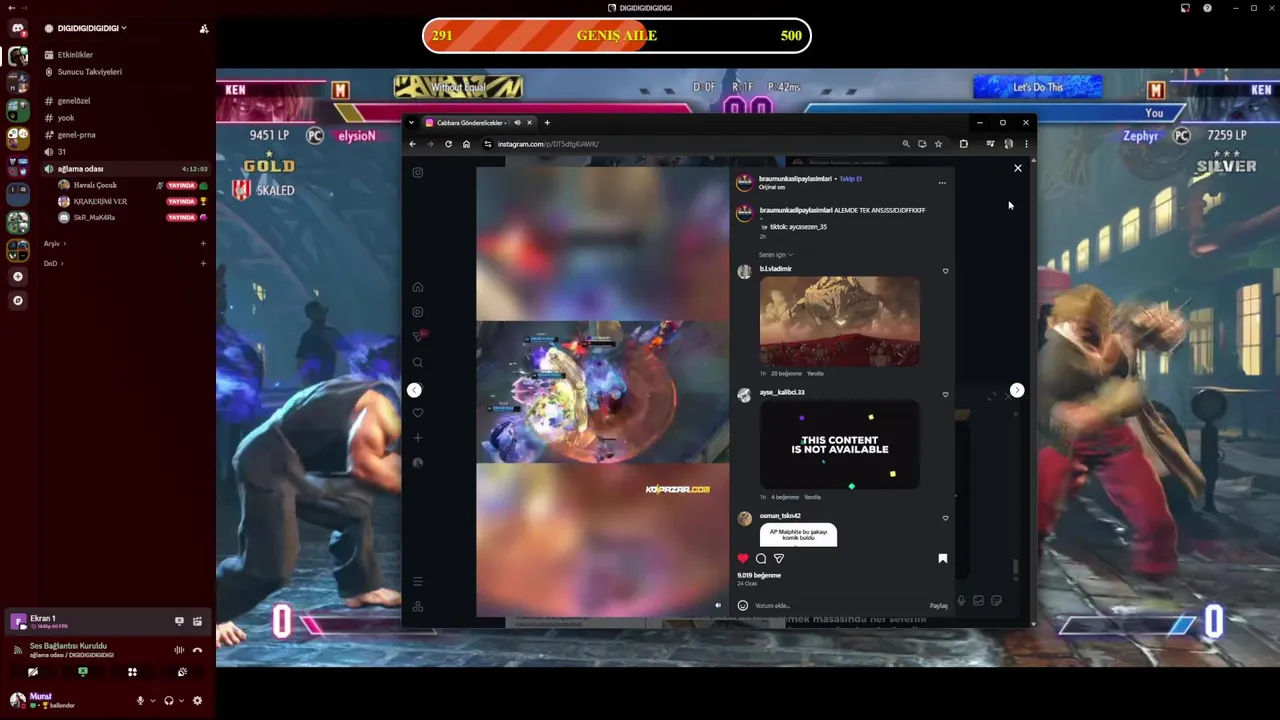Open the DIGIDIGIDIGIDIGI server dropdown
This screenshot has width=1280, height=720.
point(92,29)
